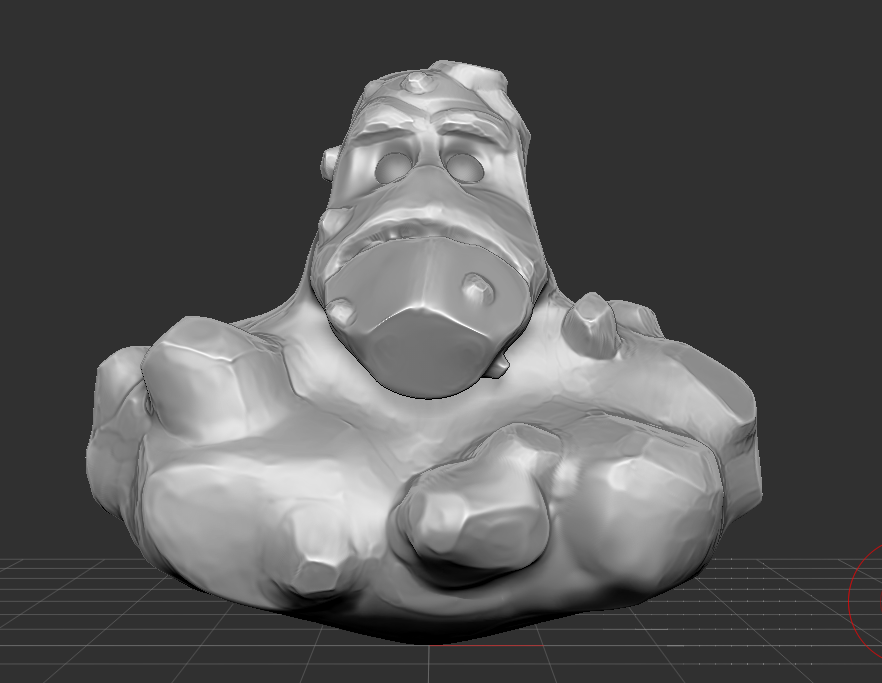The width and height of the screenshot is (882, 683).
Task: Click the small bump on the forehead top
Action: click(418, 82)
